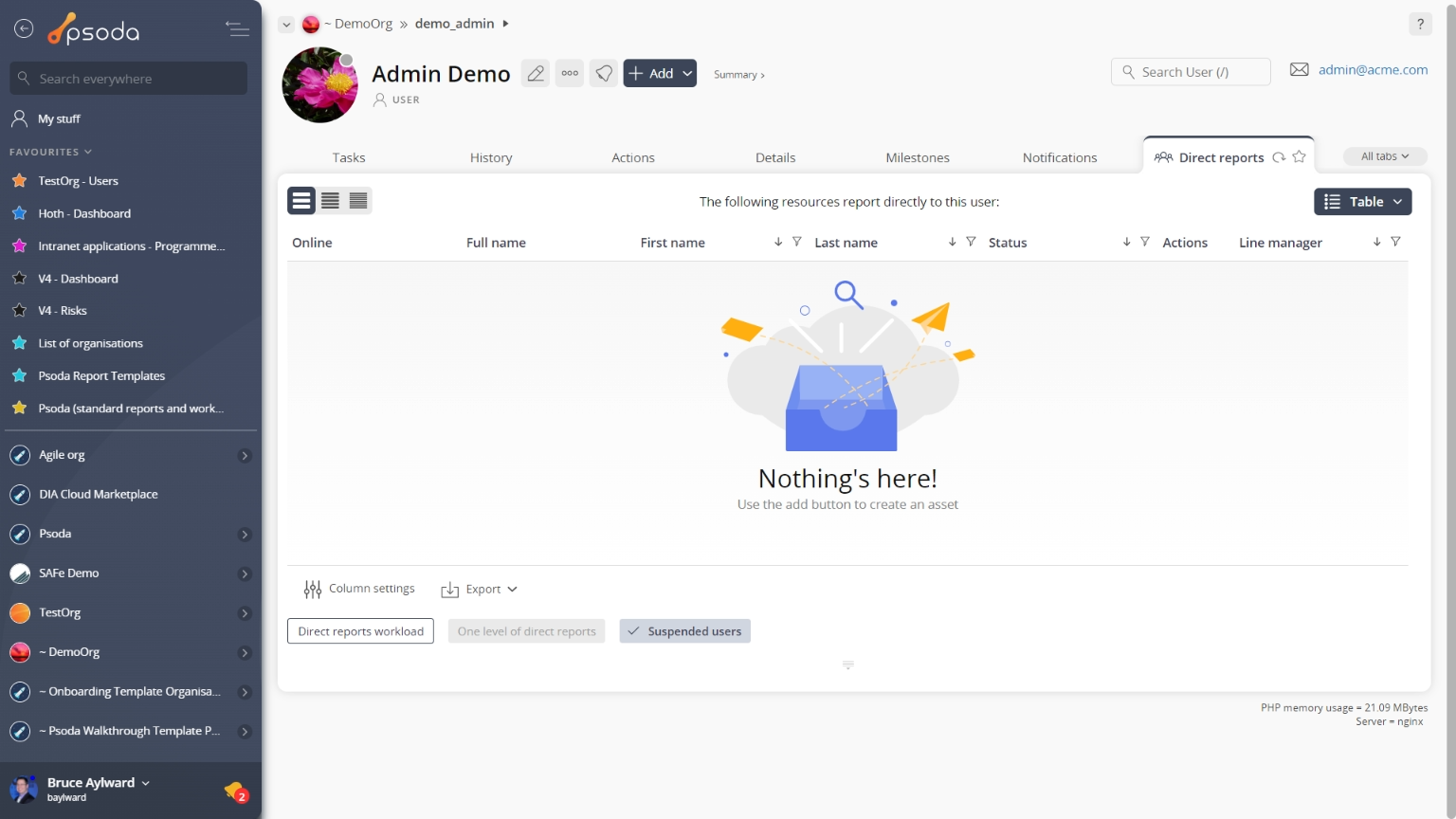Click the Direct reports workload button
The height and width of the screenshot is (819, 1456).
(x=360, y=631)
